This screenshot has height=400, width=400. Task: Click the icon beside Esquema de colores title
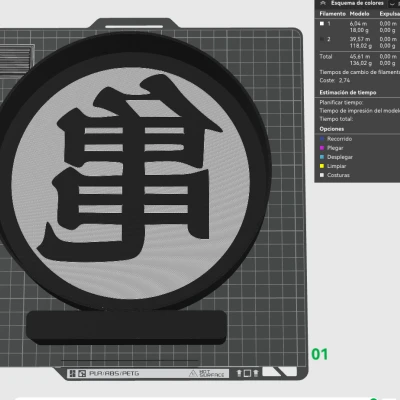pyautogui.click(x=323, y=3)
